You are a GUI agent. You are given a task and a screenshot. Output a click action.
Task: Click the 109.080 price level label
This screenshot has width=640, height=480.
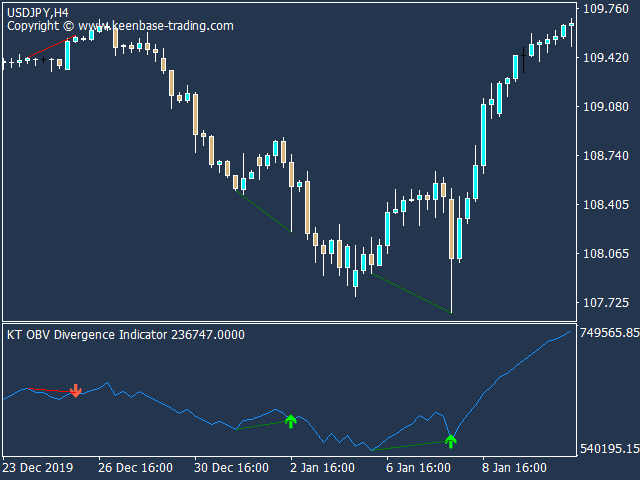(606, 107)
